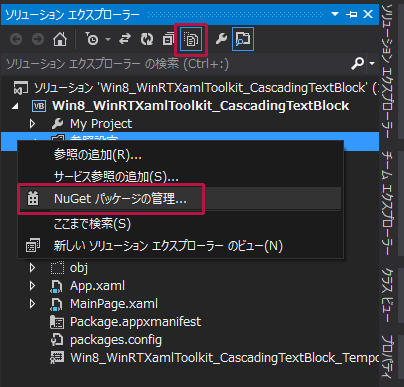Click the packages.config file icon
This screenshot has width=404, height=387.
(x=57, y=340)
